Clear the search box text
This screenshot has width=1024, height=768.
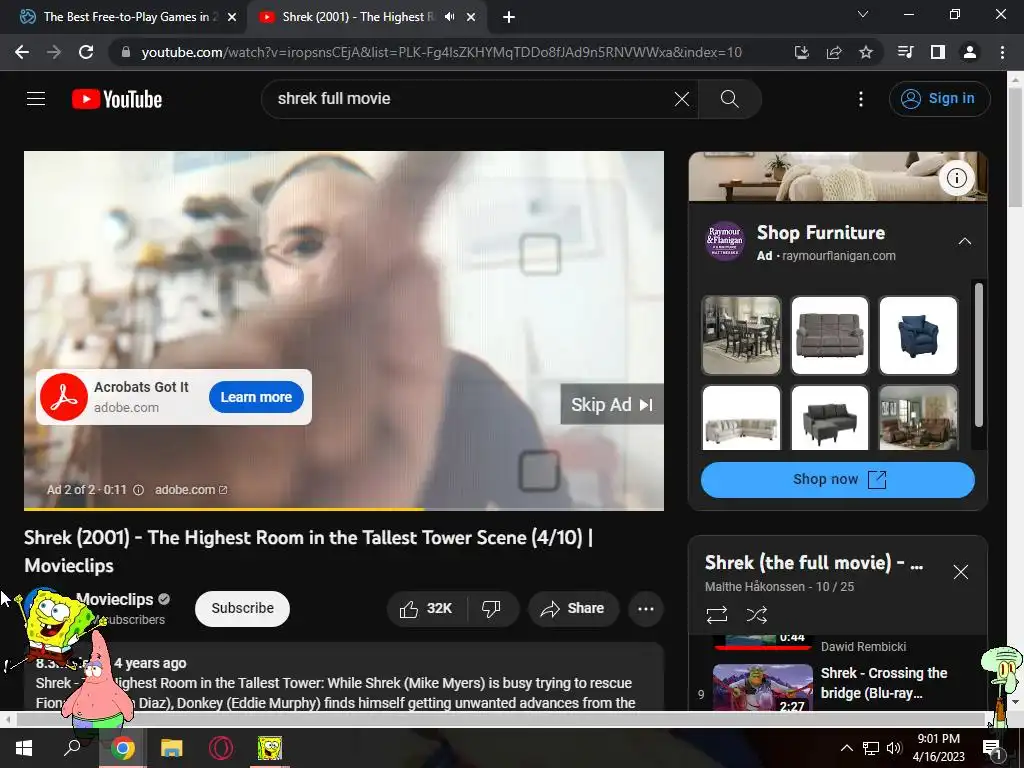pyautogui.click(x=682, y=99)
